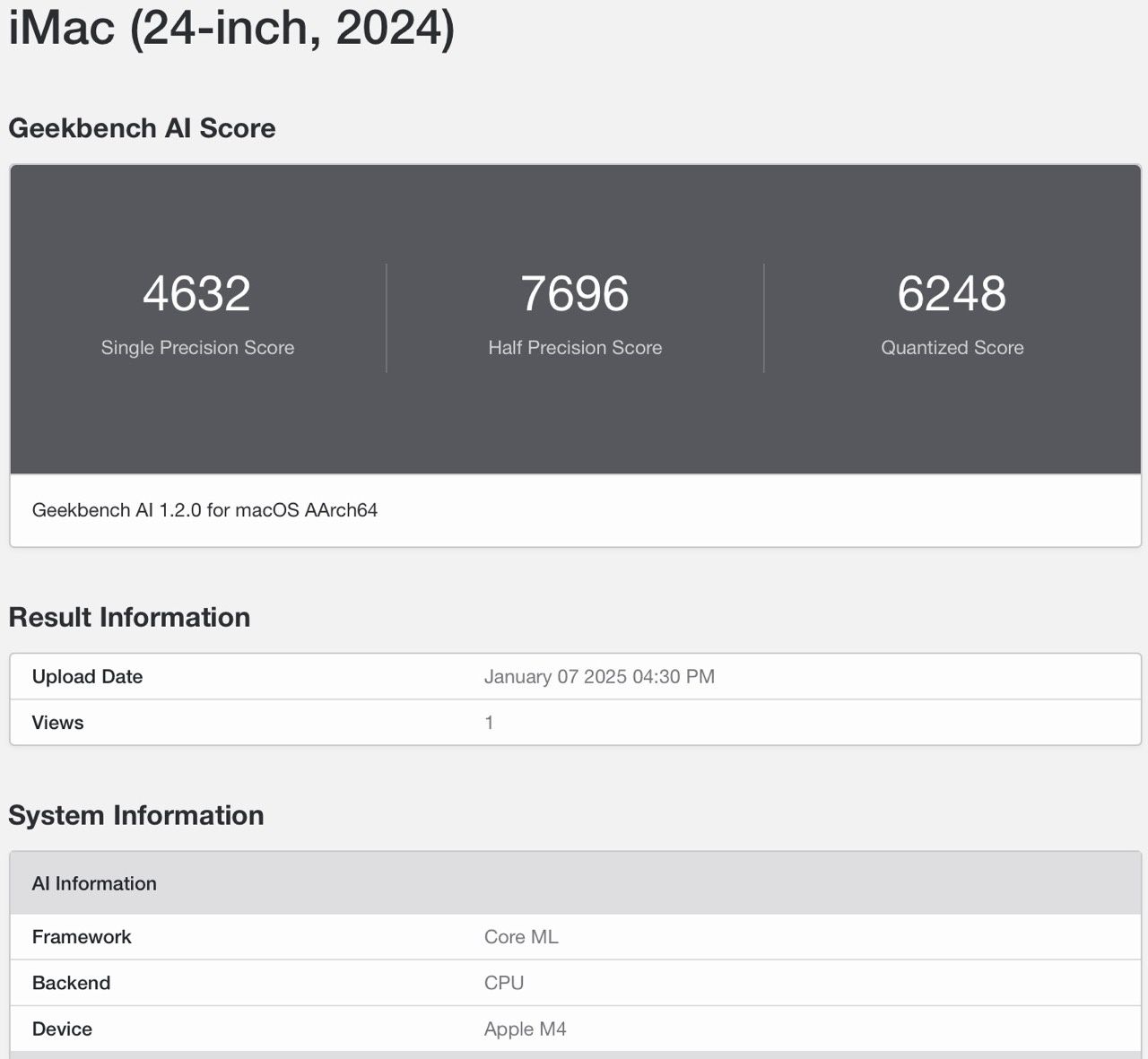Click the Result Information heading
Image resolution: width=1148 pixels, height=1059 pixels.
pos(129,617)
